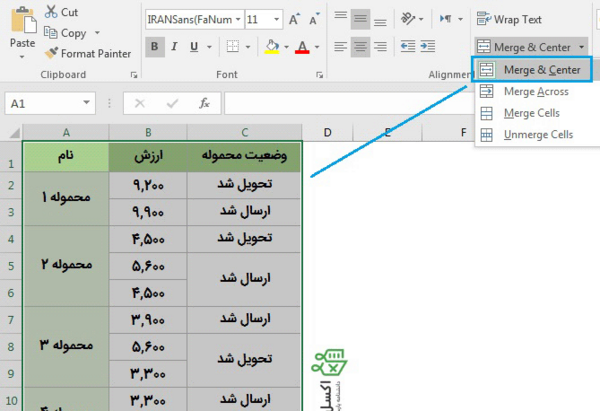The height and width of the screenshot is (411, 600).
Task: Open Merge & Center dropdown arrow
Action: click(x=582, y=47)
